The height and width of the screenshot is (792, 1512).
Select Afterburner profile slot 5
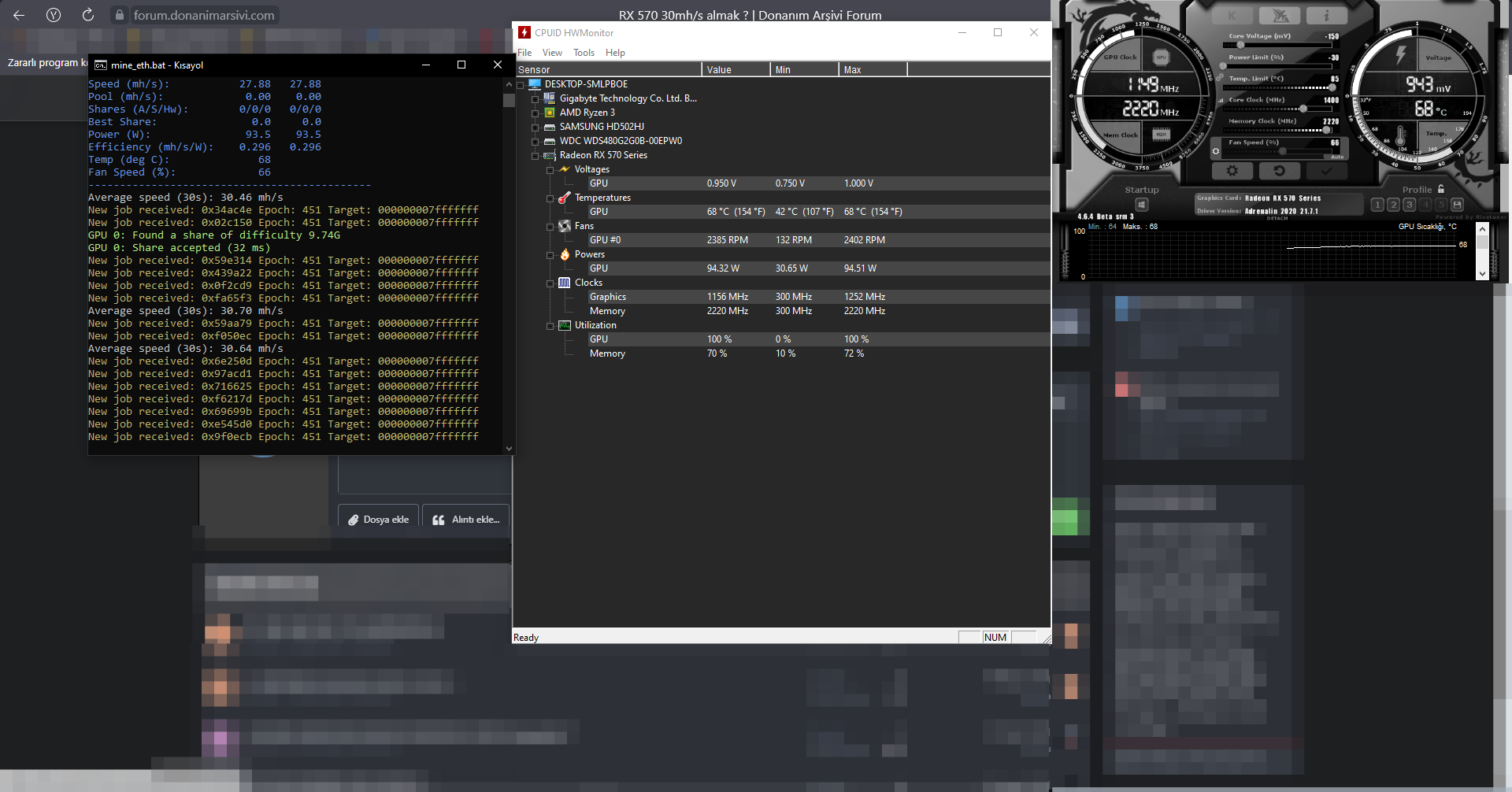point(1441,205)
